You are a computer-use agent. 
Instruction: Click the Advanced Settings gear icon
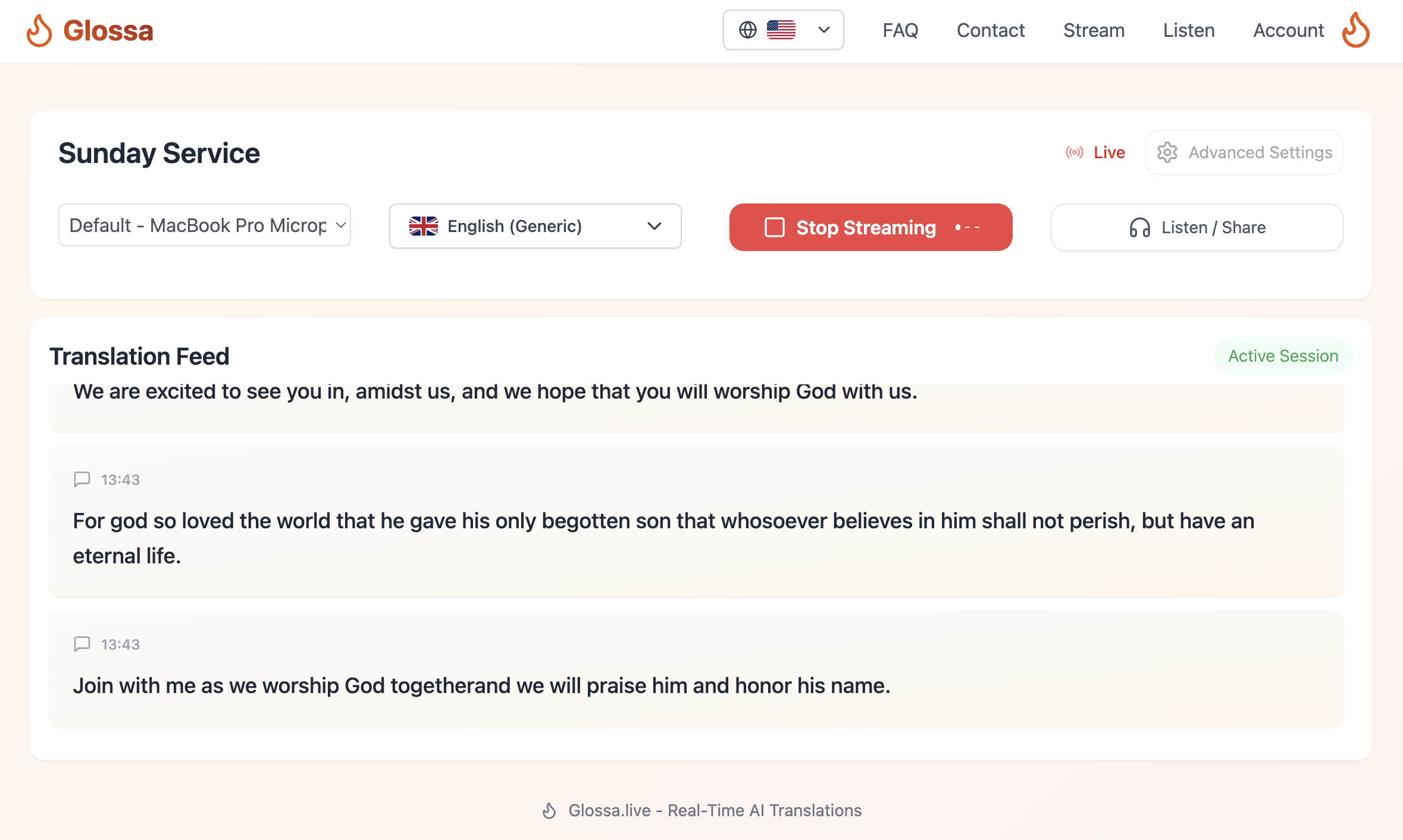(x=1167, y=152)
